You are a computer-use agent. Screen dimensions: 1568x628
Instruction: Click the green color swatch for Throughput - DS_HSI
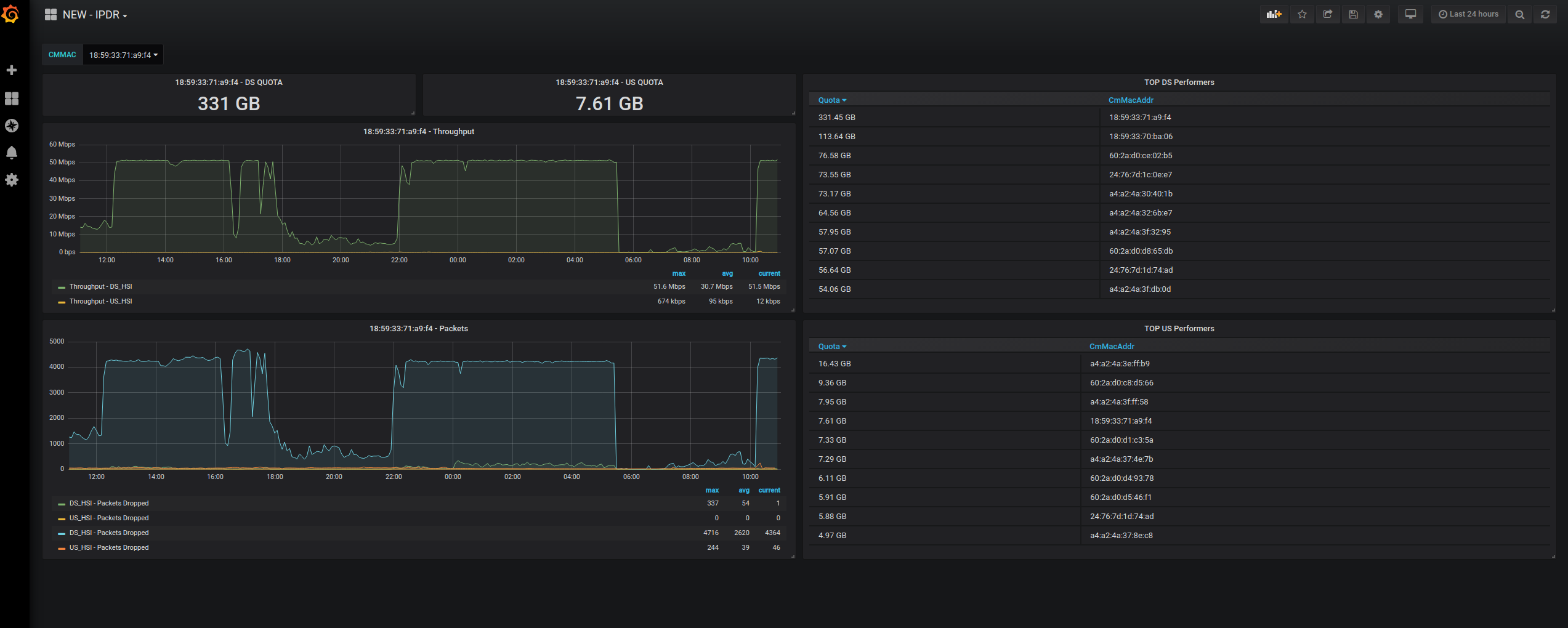click(x=62, y=288)
